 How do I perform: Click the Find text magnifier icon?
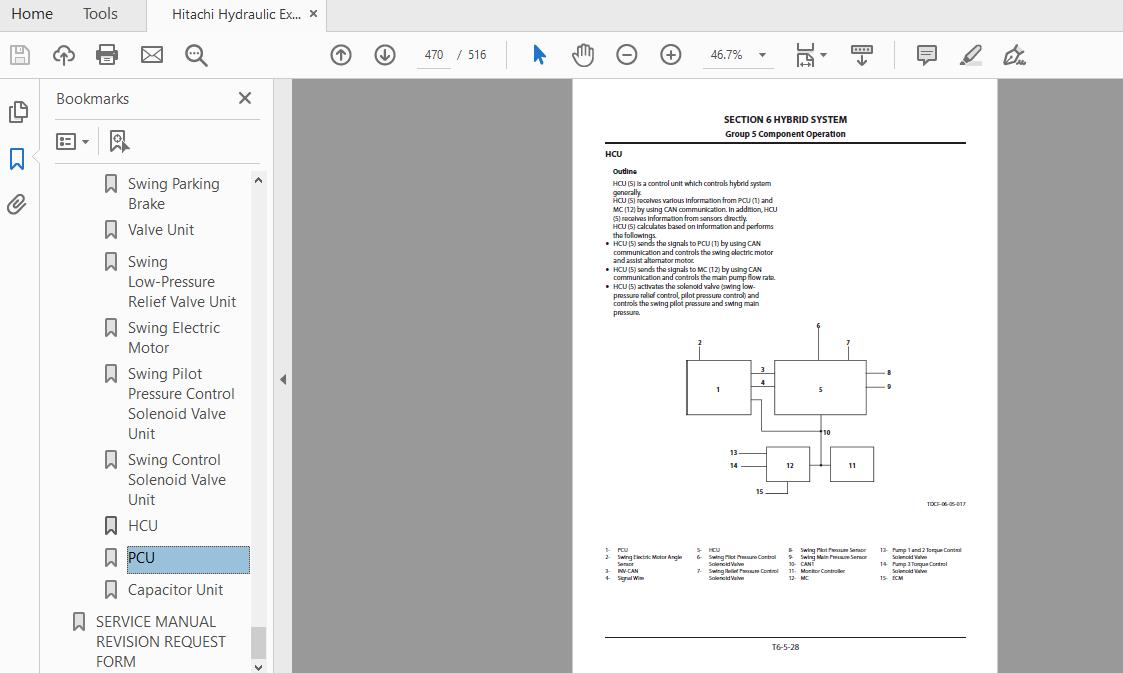click(x=196, y=55)
